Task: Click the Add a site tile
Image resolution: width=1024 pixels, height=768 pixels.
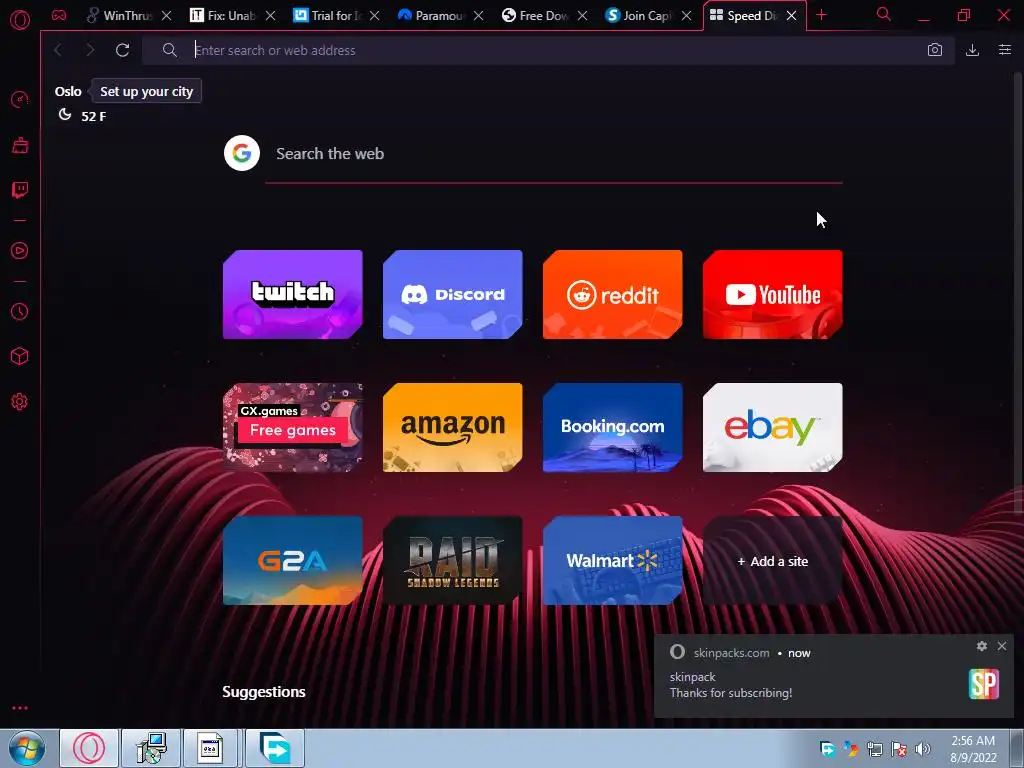Action: click(x=773, y=561)
